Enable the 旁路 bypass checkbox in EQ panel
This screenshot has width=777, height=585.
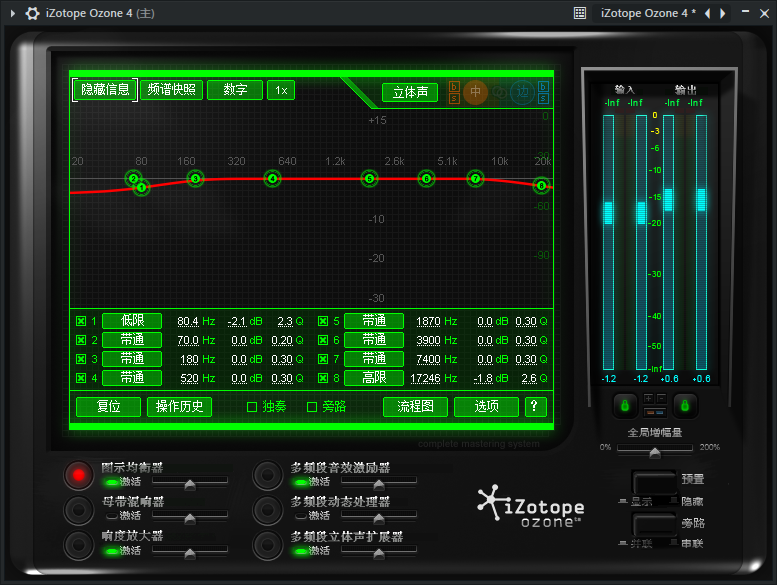(x=312, y=407)
